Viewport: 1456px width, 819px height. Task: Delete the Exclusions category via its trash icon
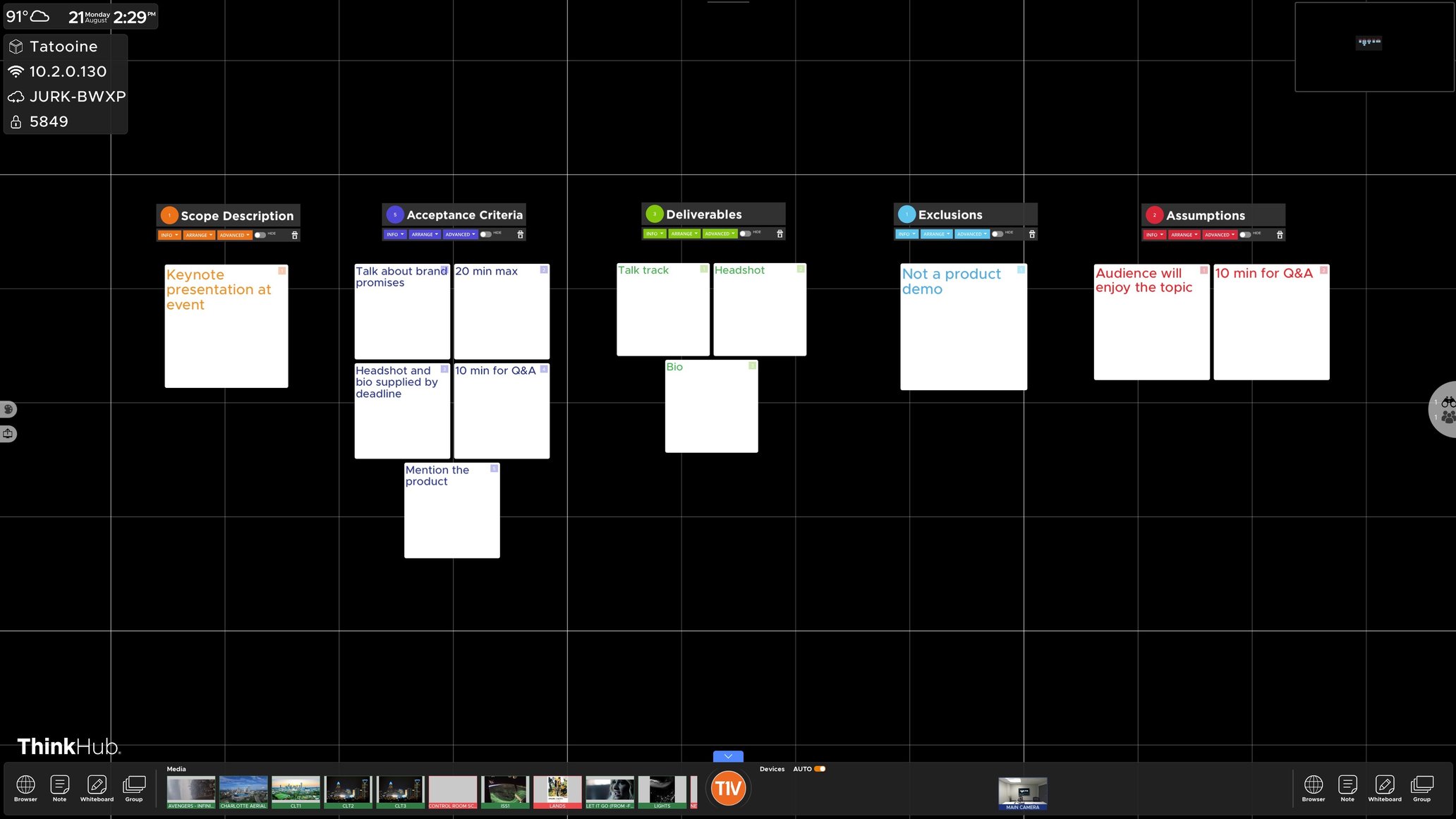click(x=1031, y=233)
